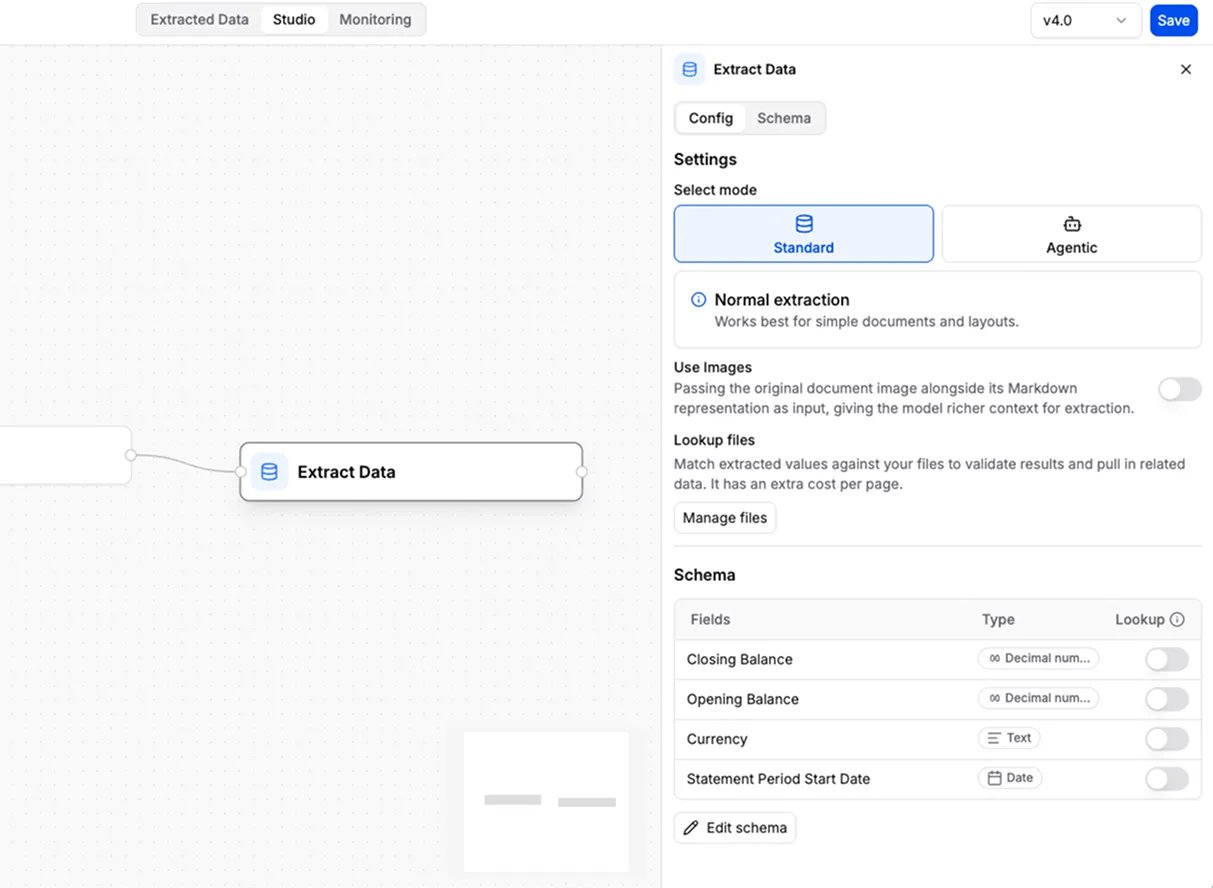Screen dimensions: 1213x888
Task: Enable Lookup for Currency field
Action: [1167, 739]
